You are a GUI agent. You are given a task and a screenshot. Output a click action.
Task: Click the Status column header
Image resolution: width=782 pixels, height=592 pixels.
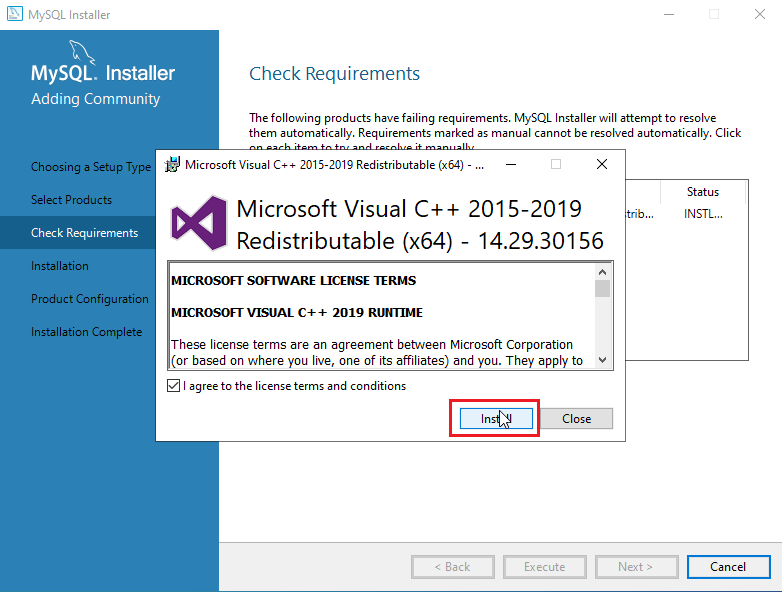(x=703, y=192)
